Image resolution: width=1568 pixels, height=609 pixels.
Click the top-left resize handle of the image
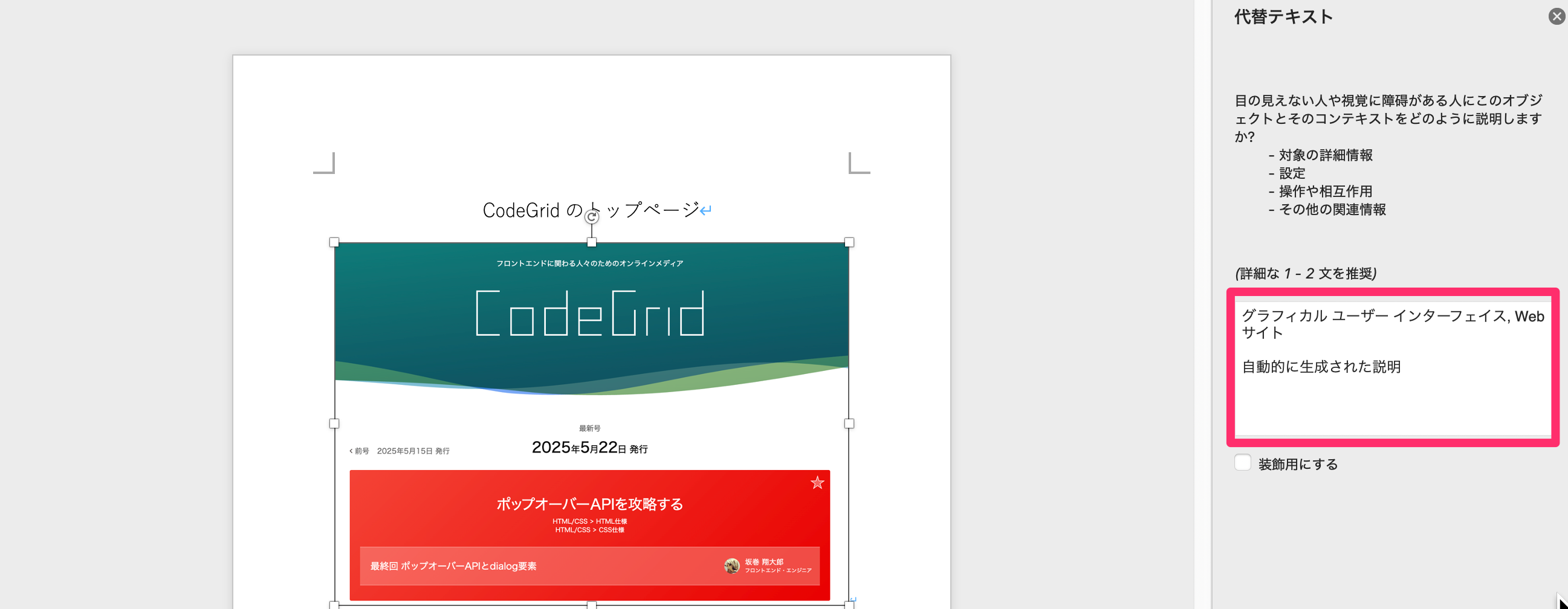pos(334,242)
